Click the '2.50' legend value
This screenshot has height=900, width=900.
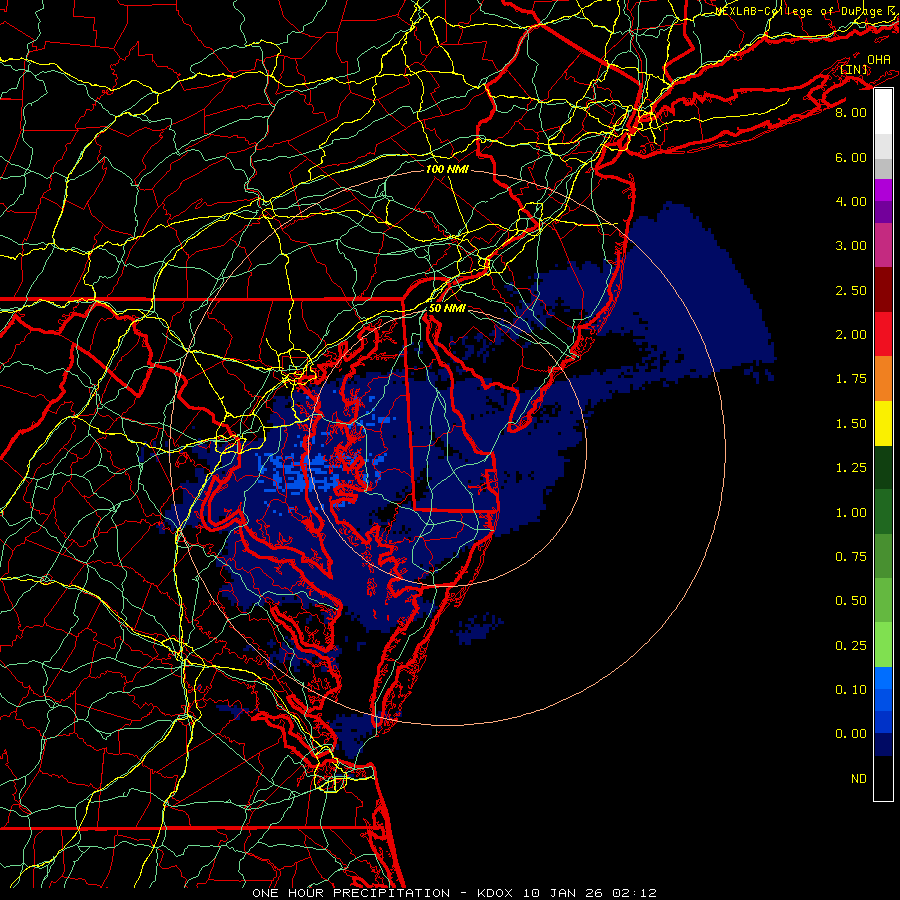(851, 290)
